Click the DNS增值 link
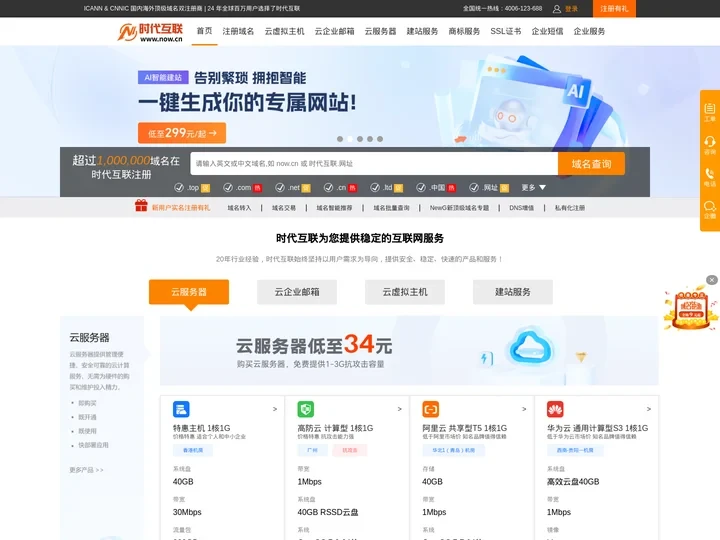Image resolution: width=720 pixels, height=540 pixels. [522, 208]
